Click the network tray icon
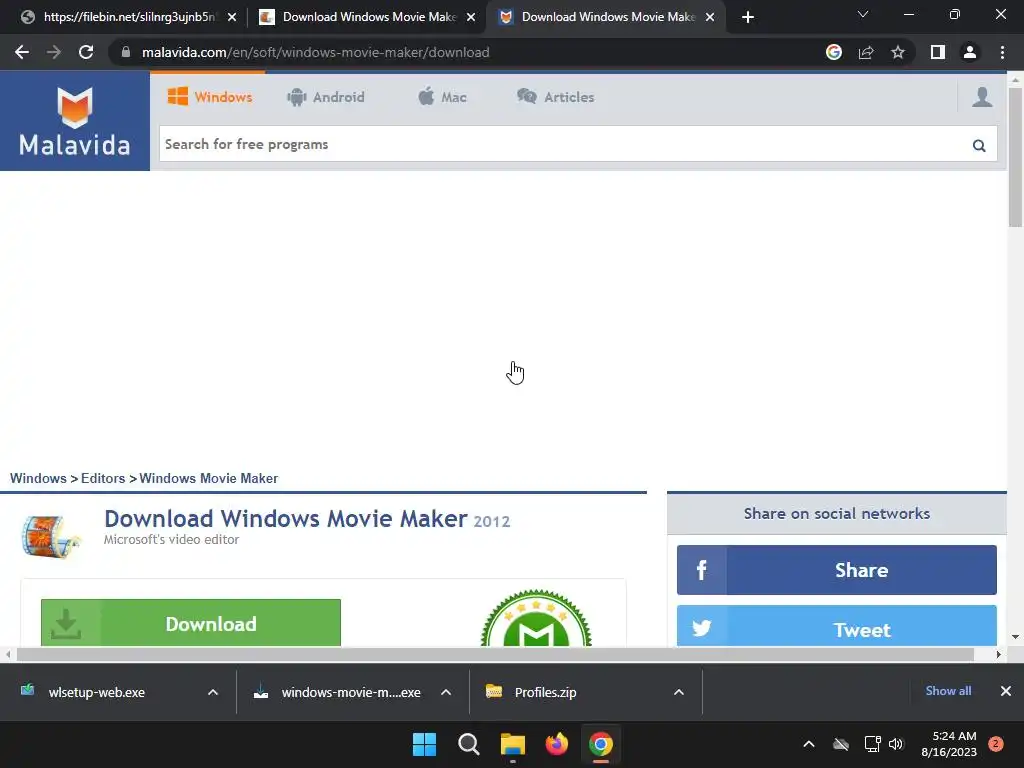This screenshot has width=1024, height=768. 872,744
